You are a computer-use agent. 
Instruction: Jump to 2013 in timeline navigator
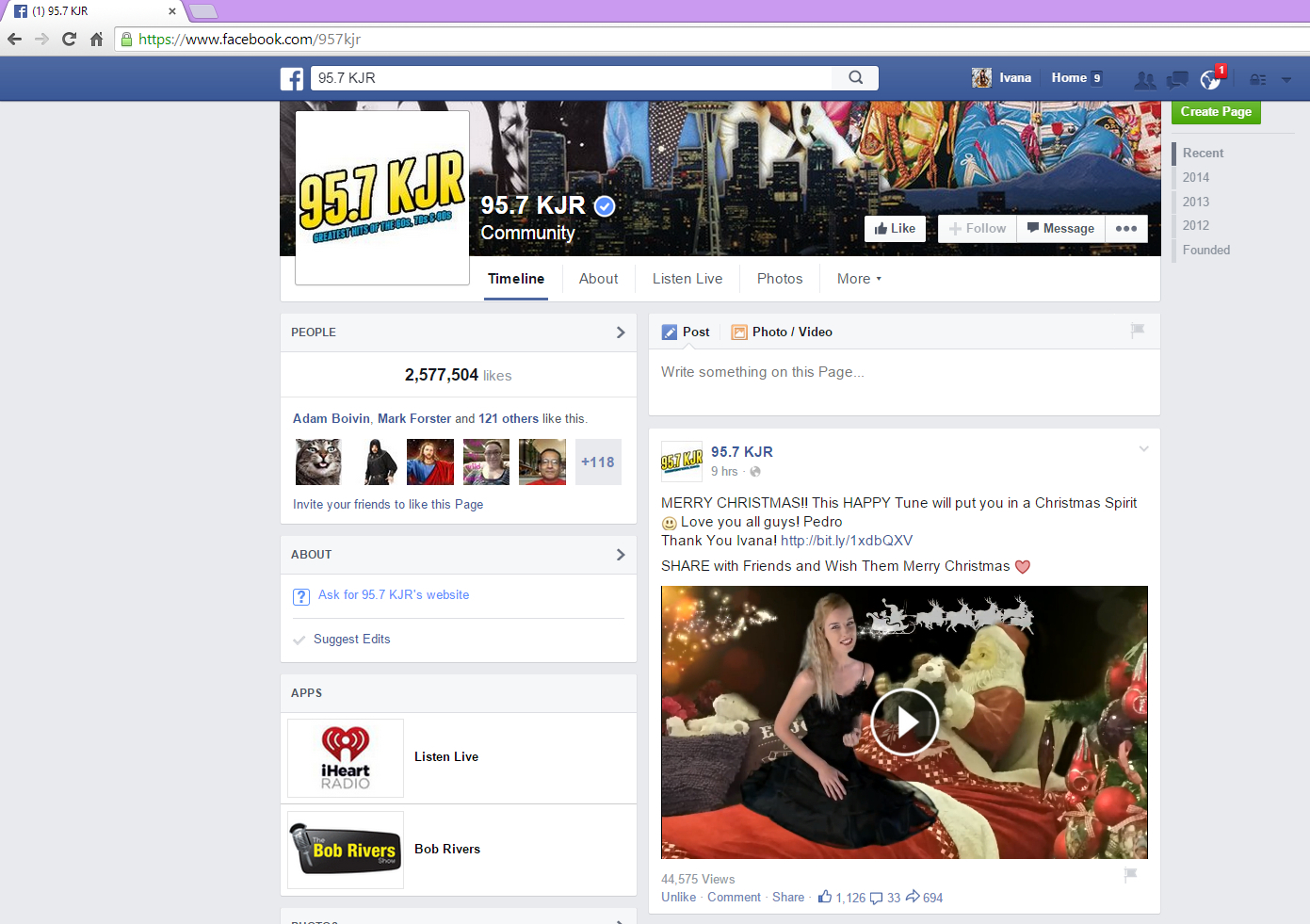[1196, 202]
